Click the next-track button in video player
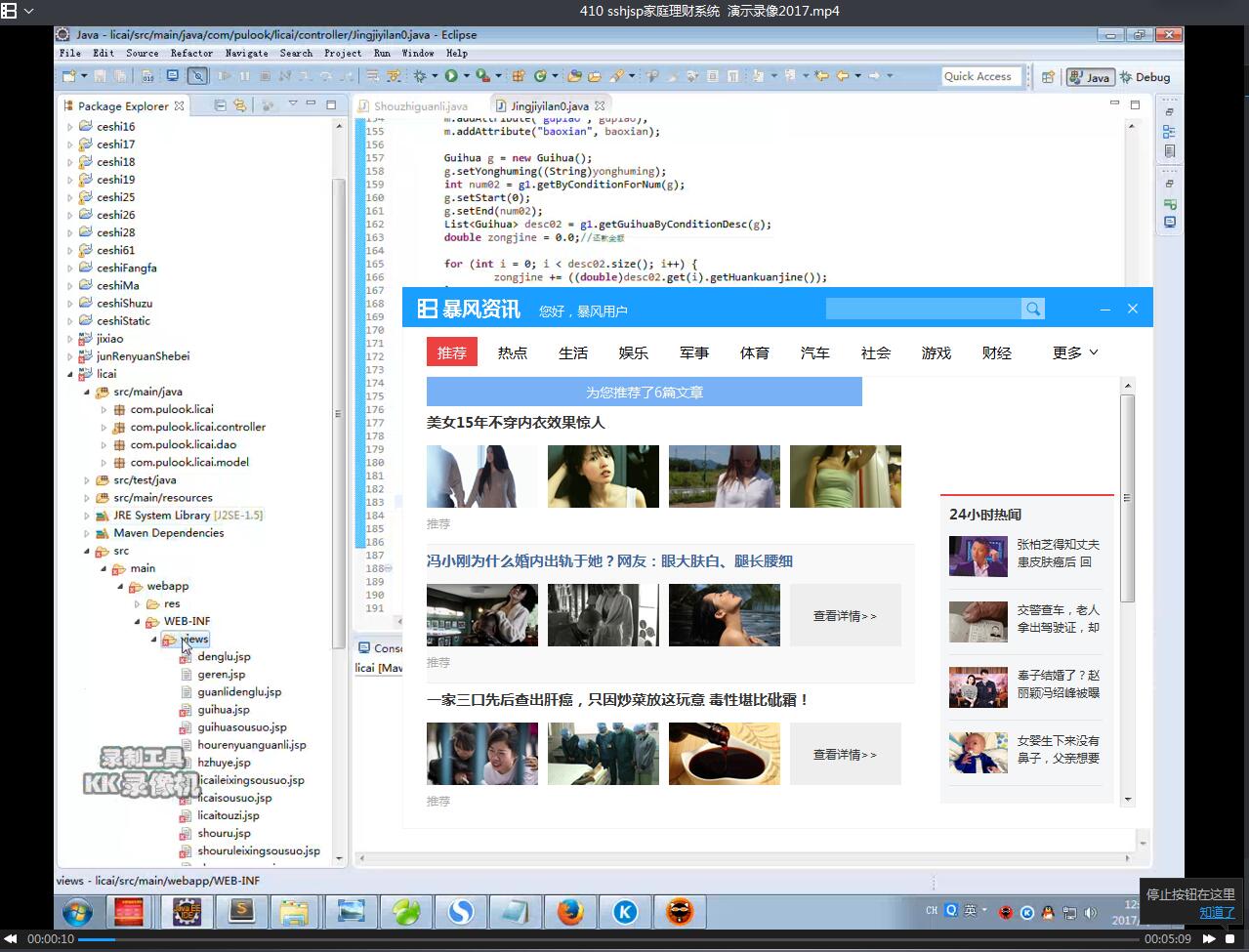 (1209, 939)
